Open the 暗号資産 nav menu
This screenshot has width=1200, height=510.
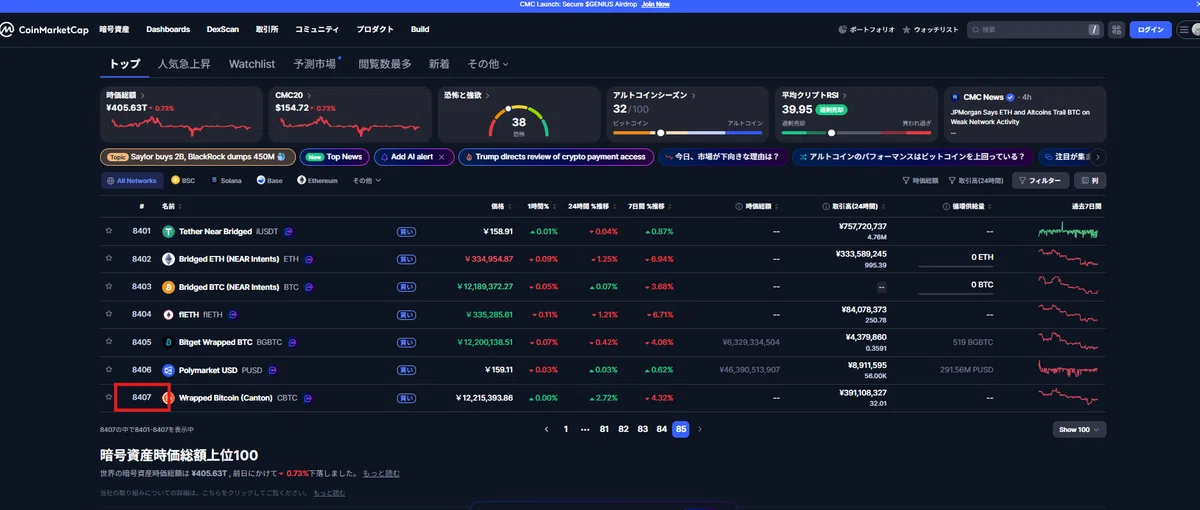(115, 30)
